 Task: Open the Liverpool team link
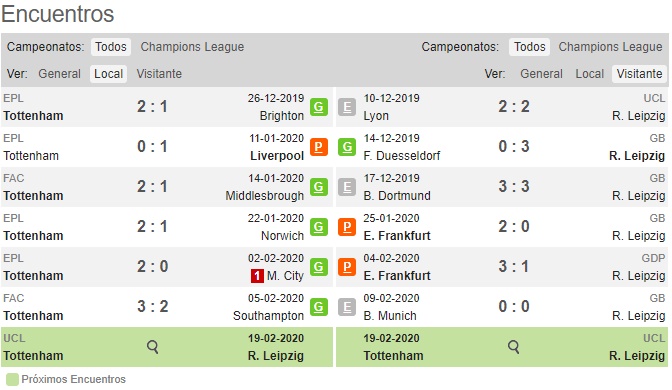pyautogui.click(x=277, y=156)
